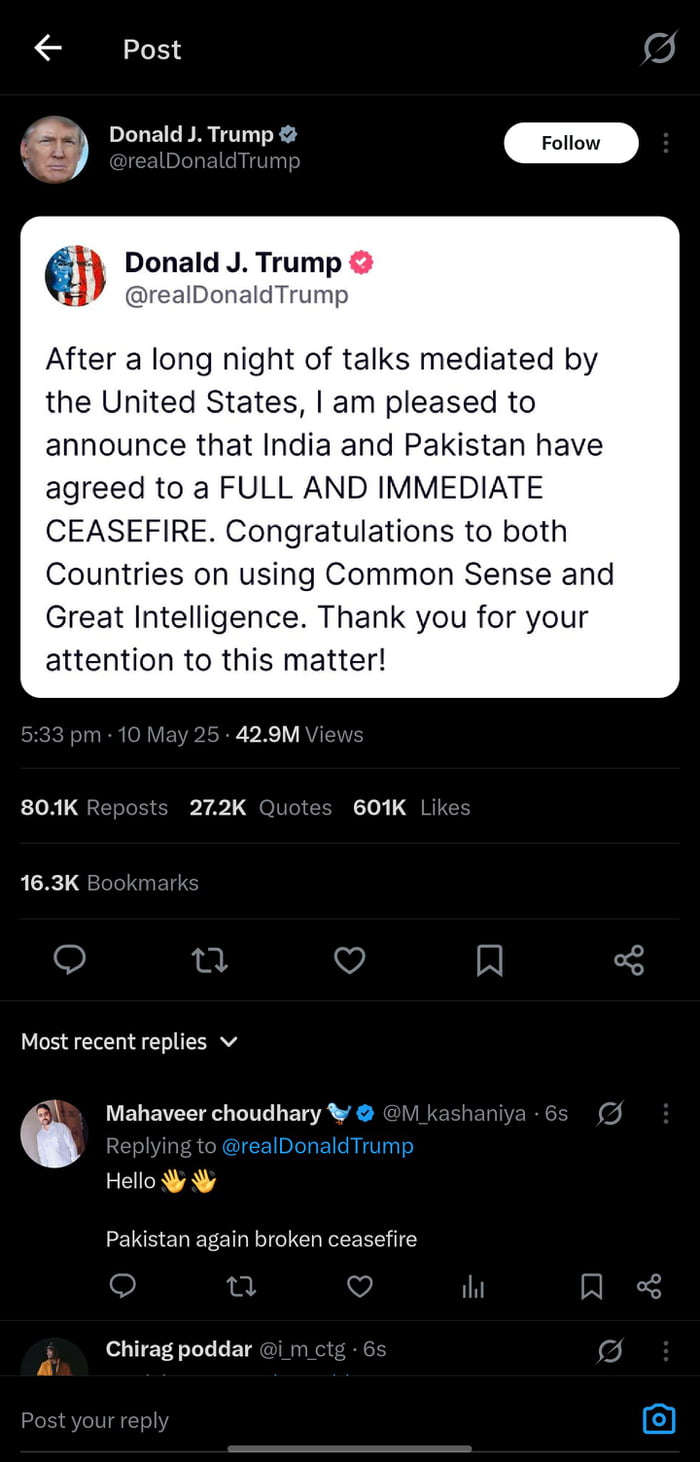
Task: Like Mahaveer choudhary's reply
Action: tap(359, 1287)
